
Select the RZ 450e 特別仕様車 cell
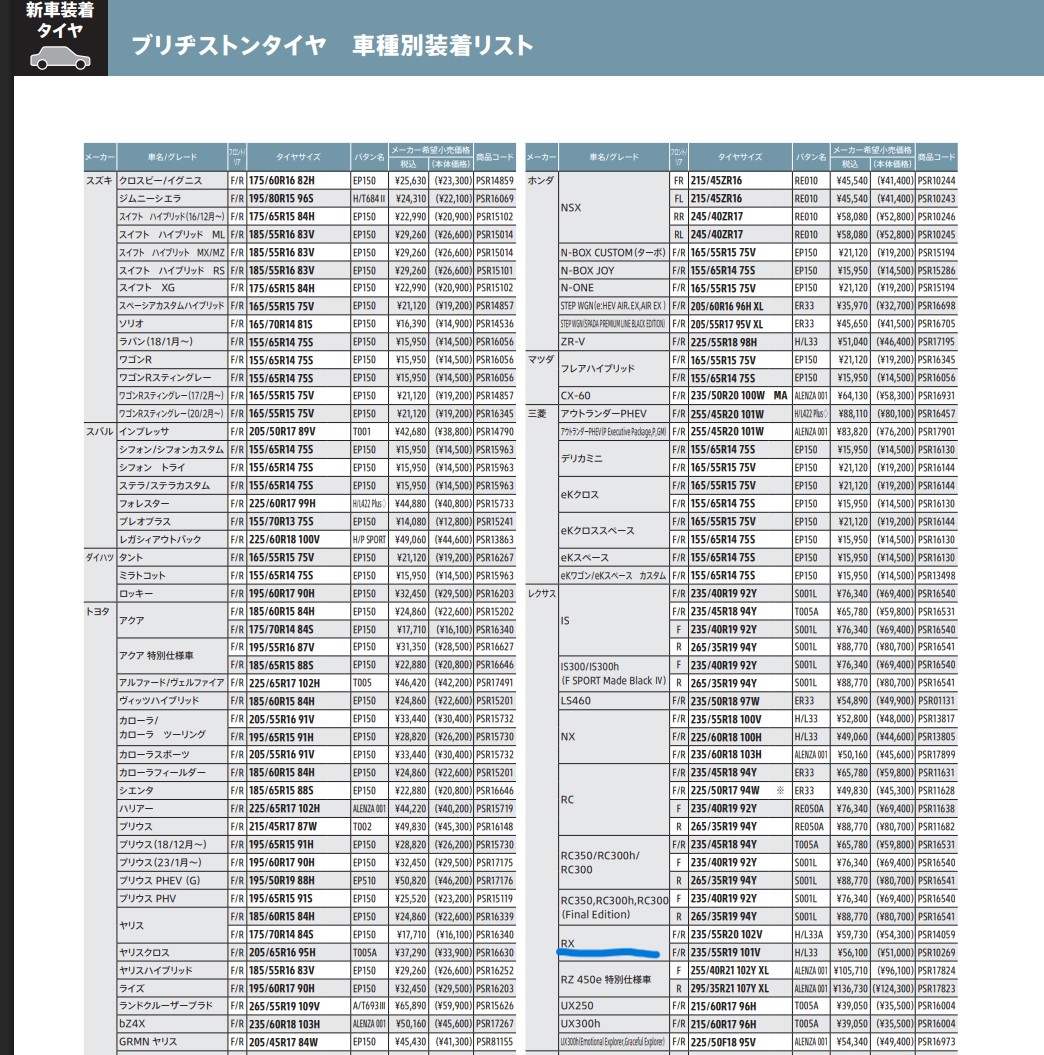coord(605,980)
